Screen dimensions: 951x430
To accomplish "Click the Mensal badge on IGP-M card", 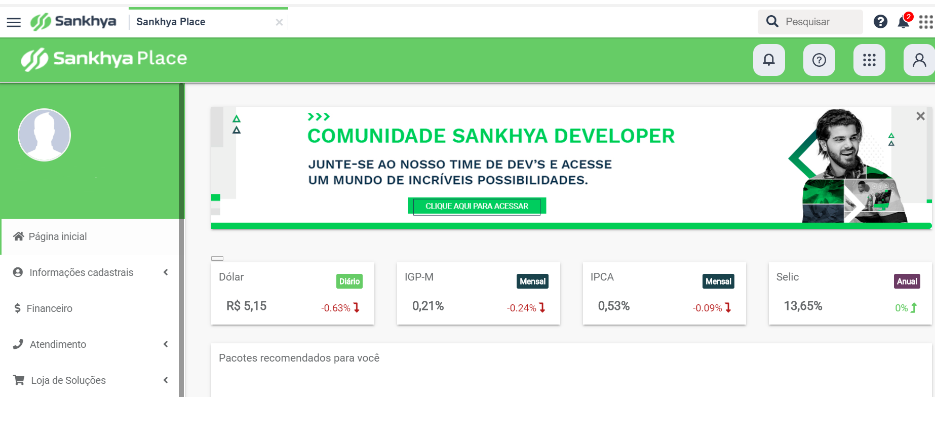I will pyautogui.click(x=533, y=281).
